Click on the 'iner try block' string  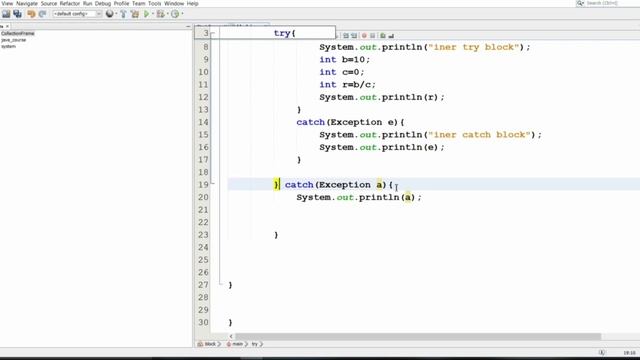coord(473,47)
